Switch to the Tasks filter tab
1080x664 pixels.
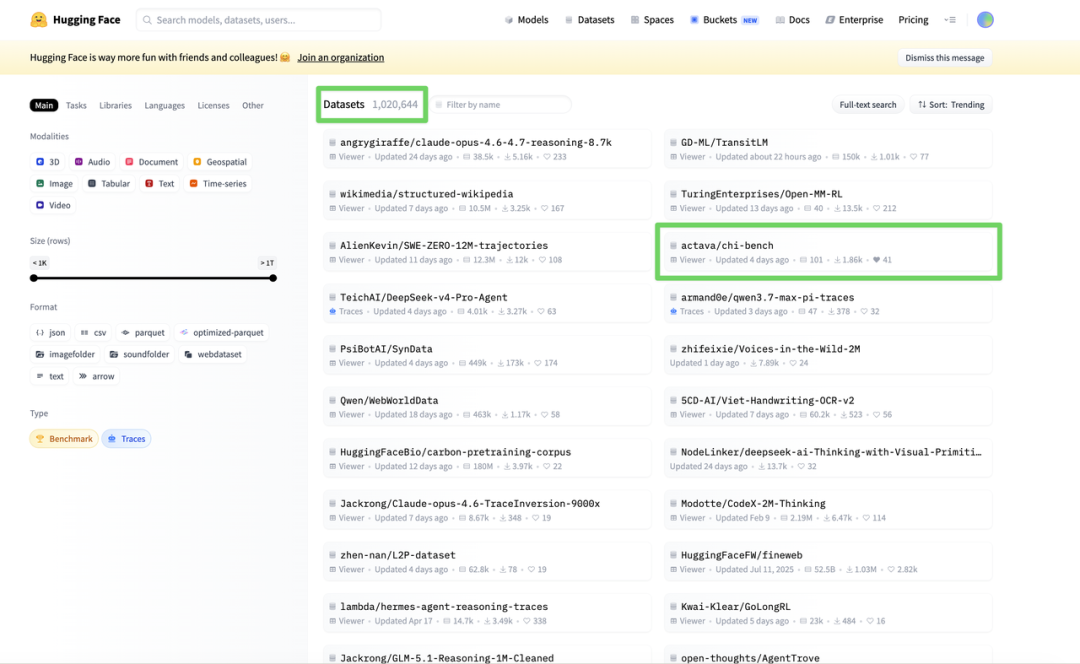(76, 105)
